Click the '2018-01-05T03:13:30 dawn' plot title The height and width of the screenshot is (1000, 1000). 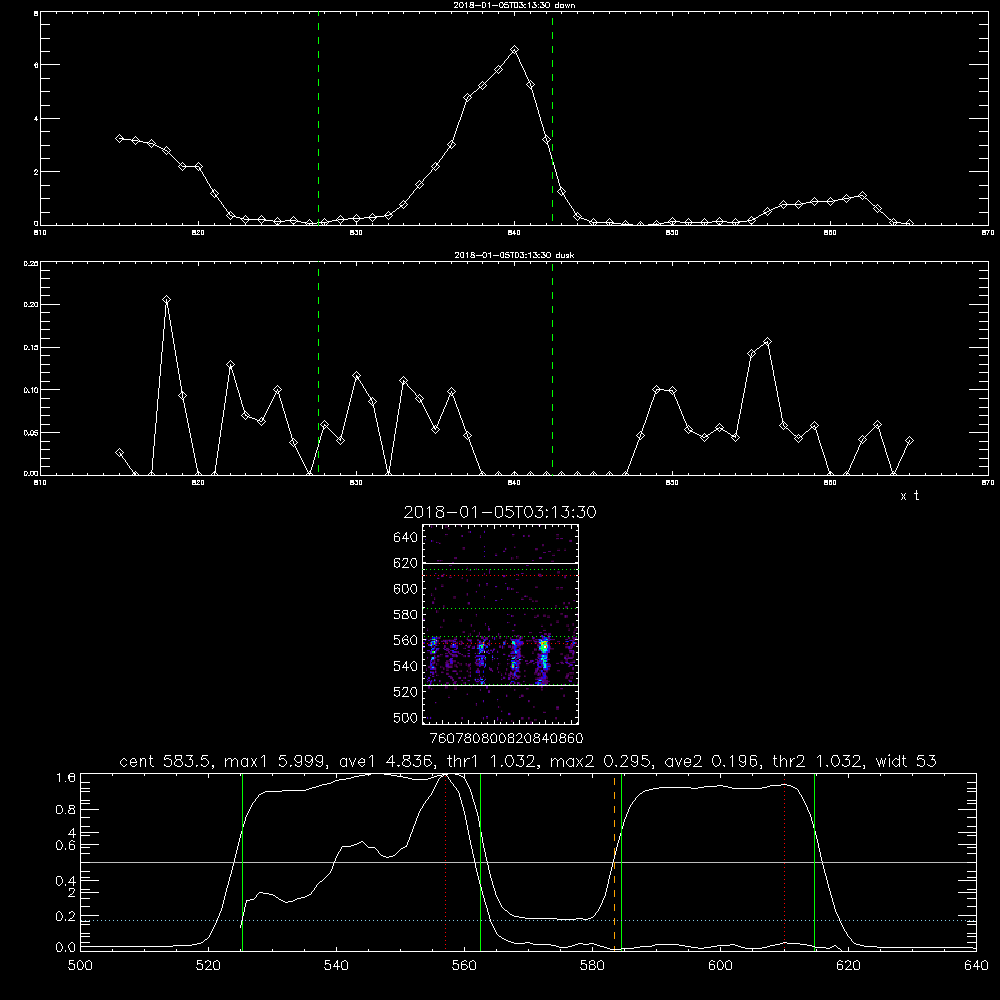[x=514, y=5]
